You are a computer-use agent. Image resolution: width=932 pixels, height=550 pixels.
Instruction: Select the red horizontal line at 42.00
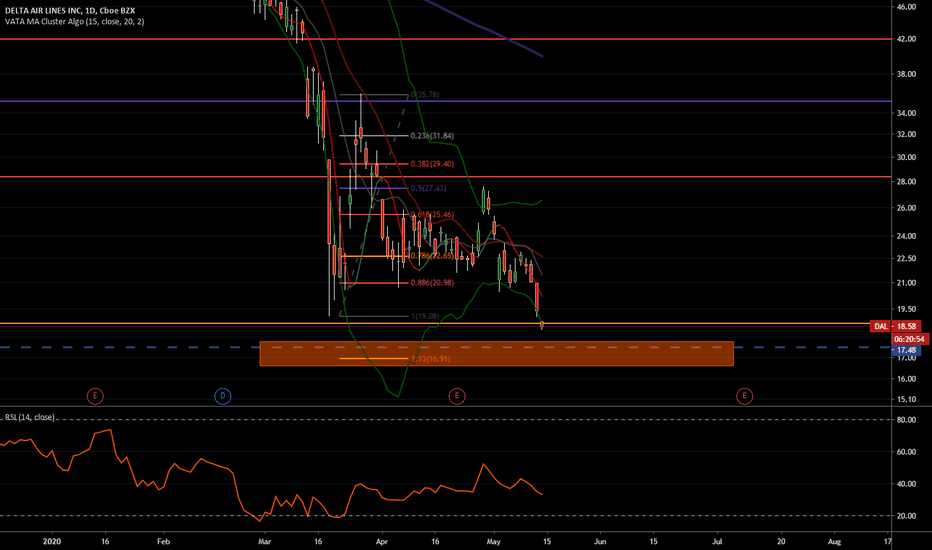[x=446, y=39]
